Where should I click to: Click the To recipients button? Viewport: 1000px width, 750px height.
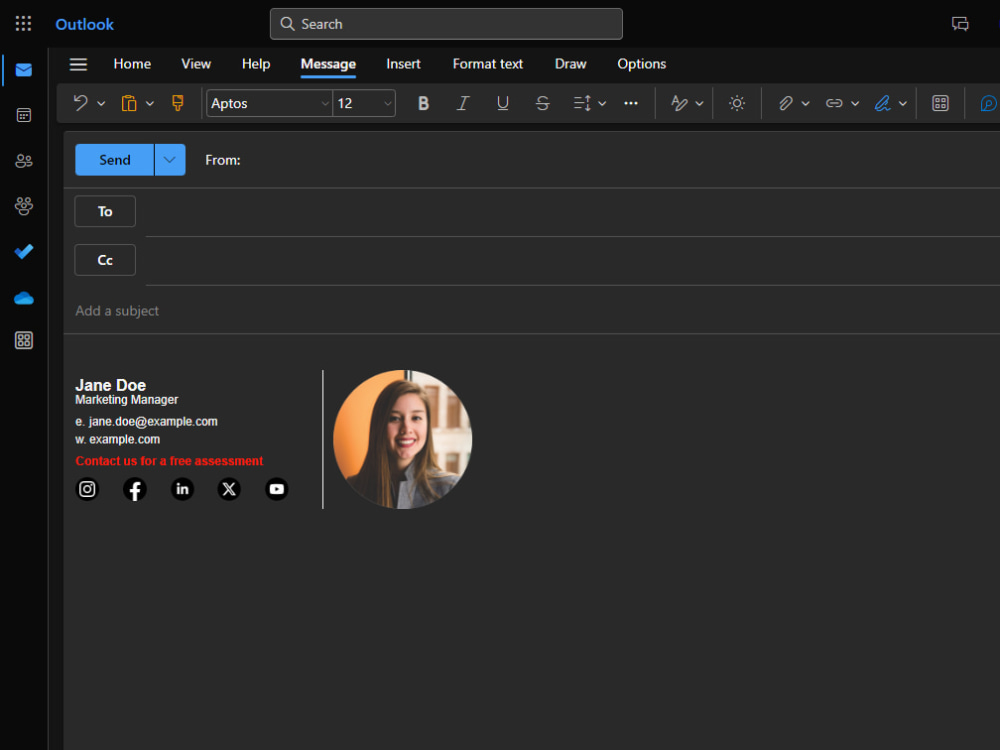click(x=105, y=211)
